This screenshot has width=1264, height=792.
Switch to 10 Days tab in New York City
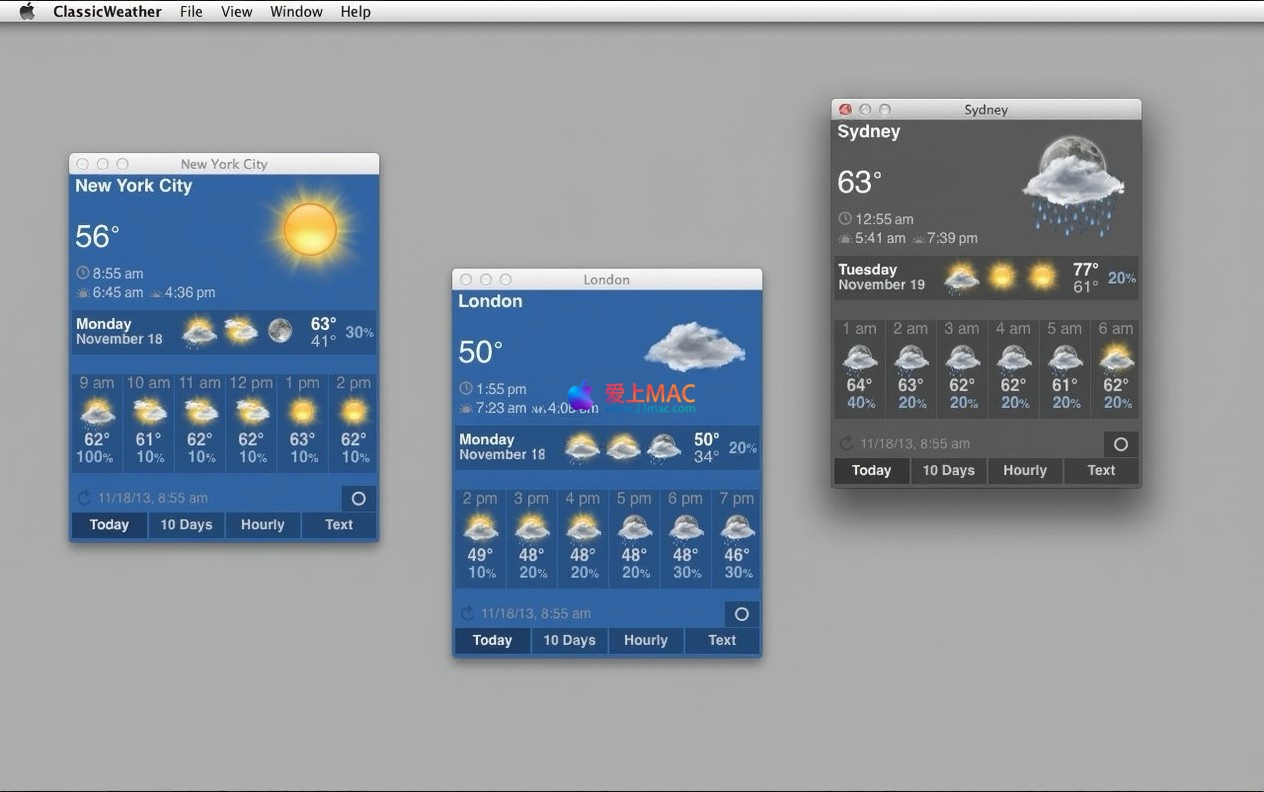tap(186, 525)
